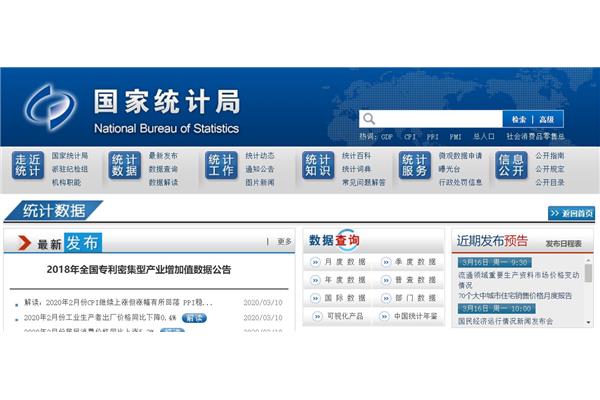Select hot word PMI

[x=455, y=137]
